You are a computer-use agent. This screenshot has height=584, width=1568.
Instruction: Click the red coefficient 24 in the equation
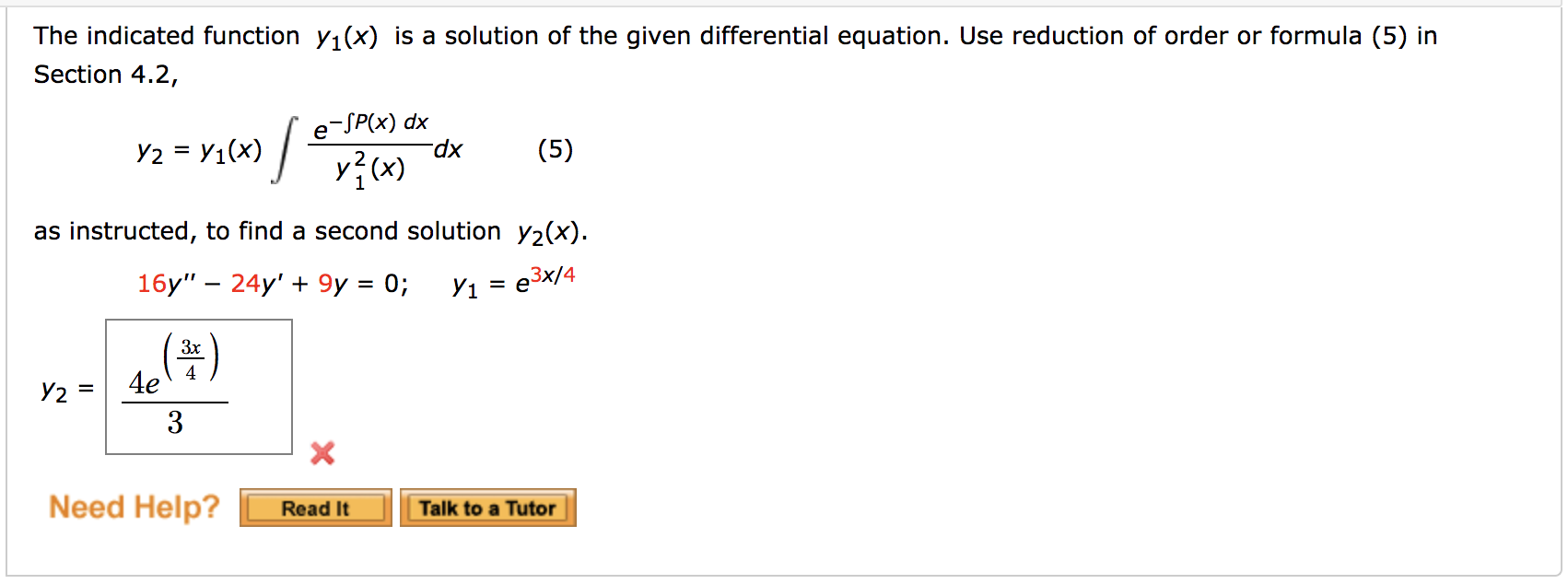click(x=245, y=284)
